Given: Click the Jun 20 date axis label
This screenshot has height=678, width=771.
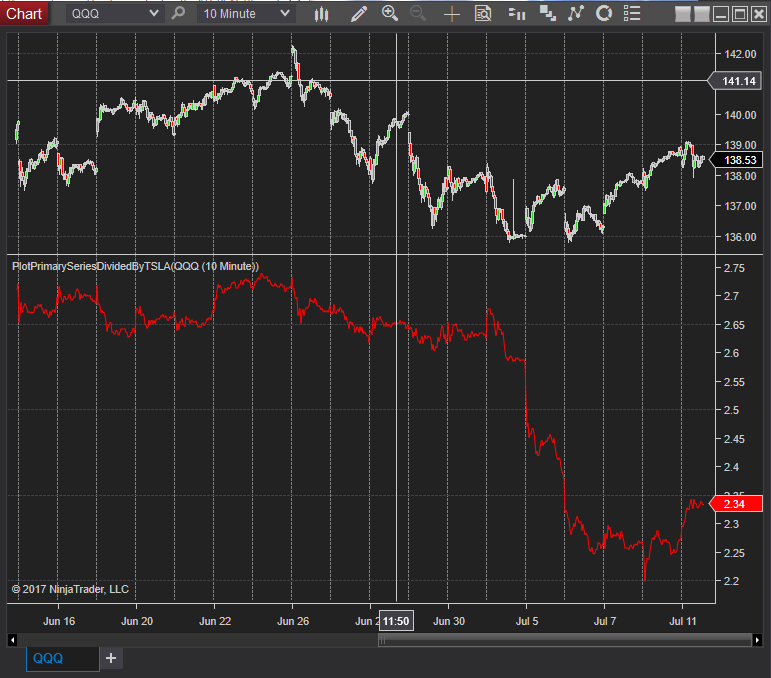Looking at the screenshot, I should [137, 621].
